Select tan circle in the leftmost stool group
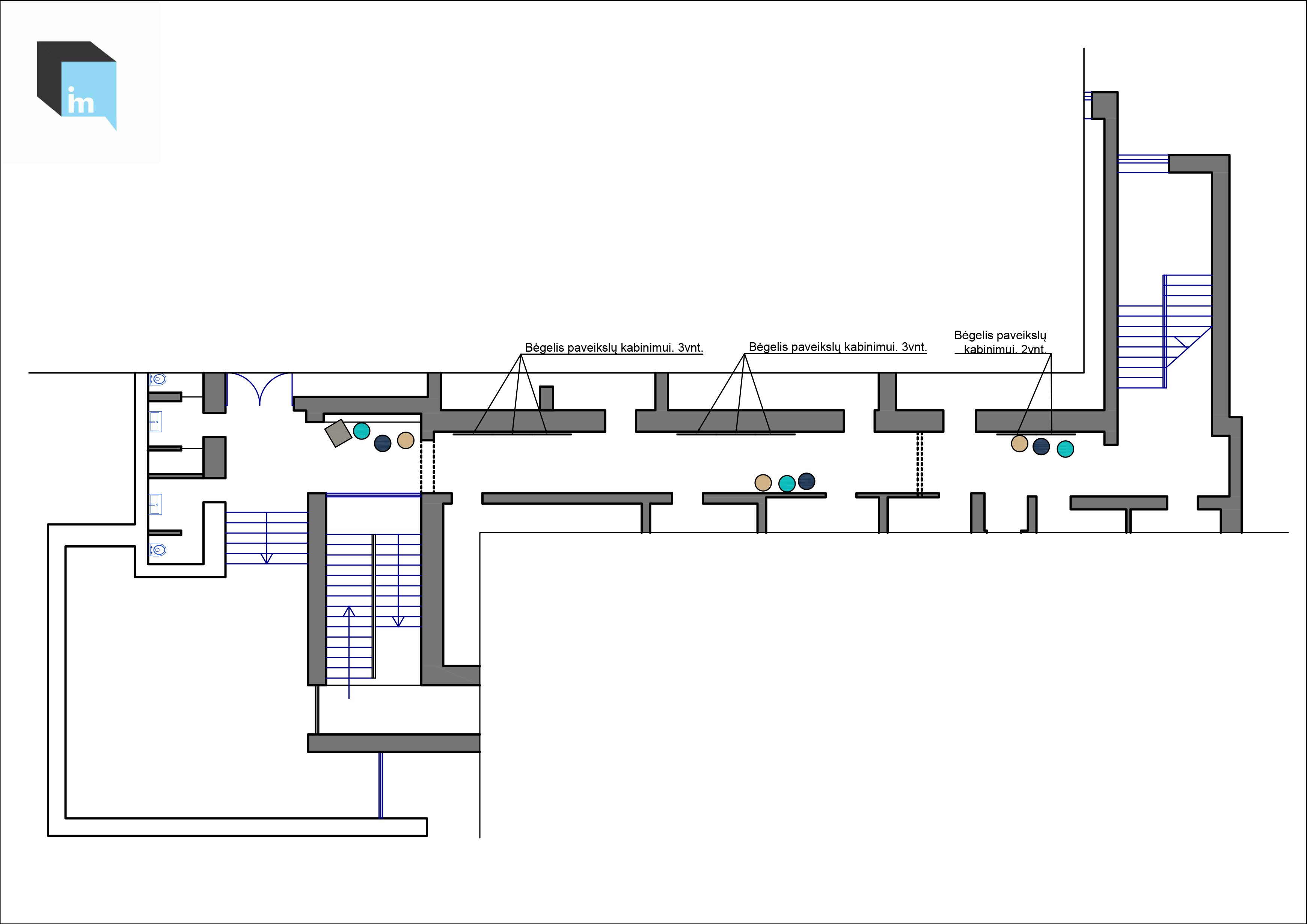Screen dimensions: 1307x924 click(x=405, y=440)
